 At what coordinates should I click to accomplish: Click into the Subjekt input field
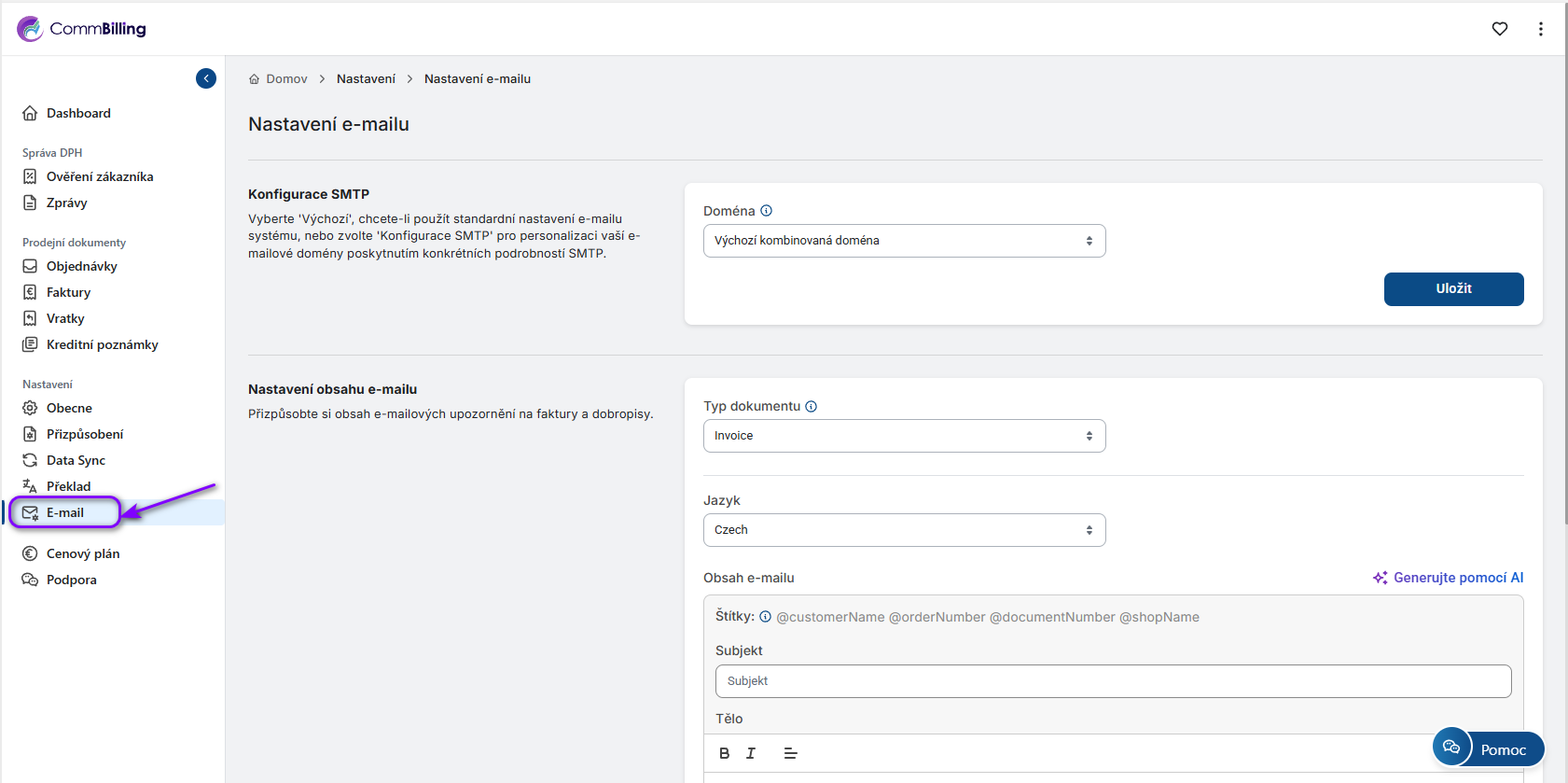(x=1112, y=681)
